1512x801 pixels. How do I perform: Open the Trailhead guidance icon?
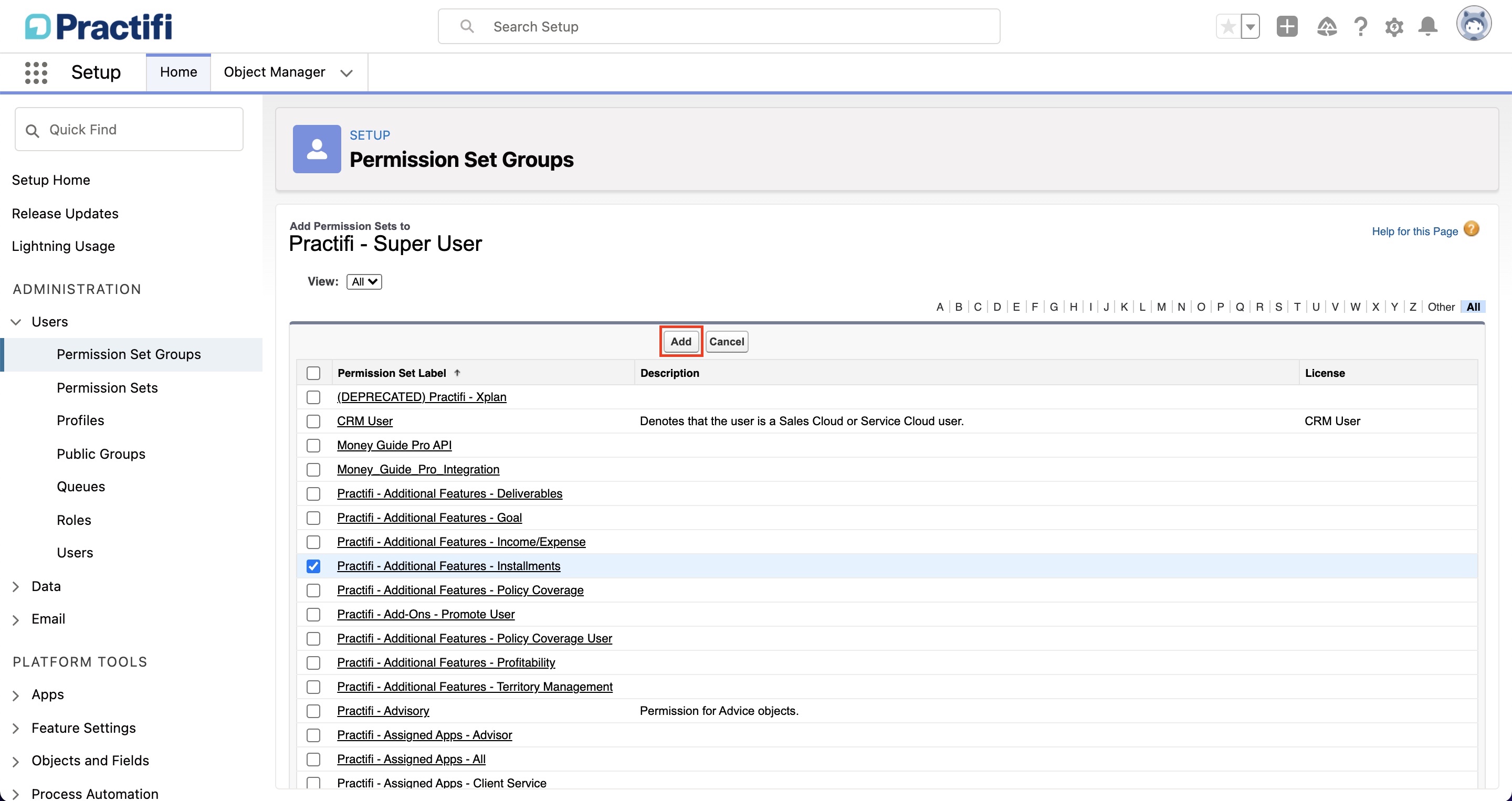point(1327,26)
